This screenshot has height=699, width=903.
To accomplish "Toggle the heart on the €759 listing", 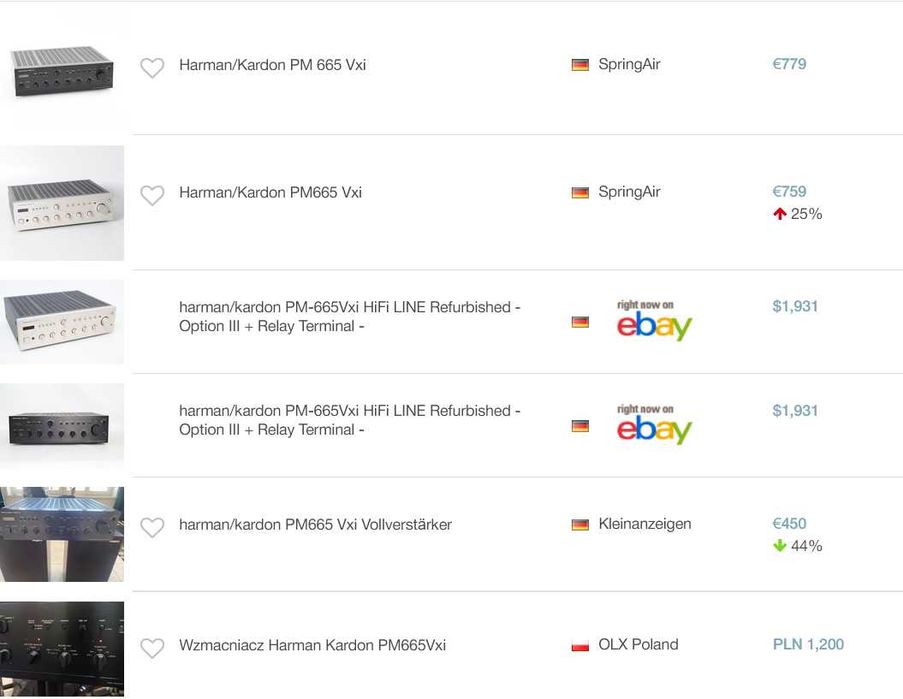I will pyautogui.click(x=152, y=195).
